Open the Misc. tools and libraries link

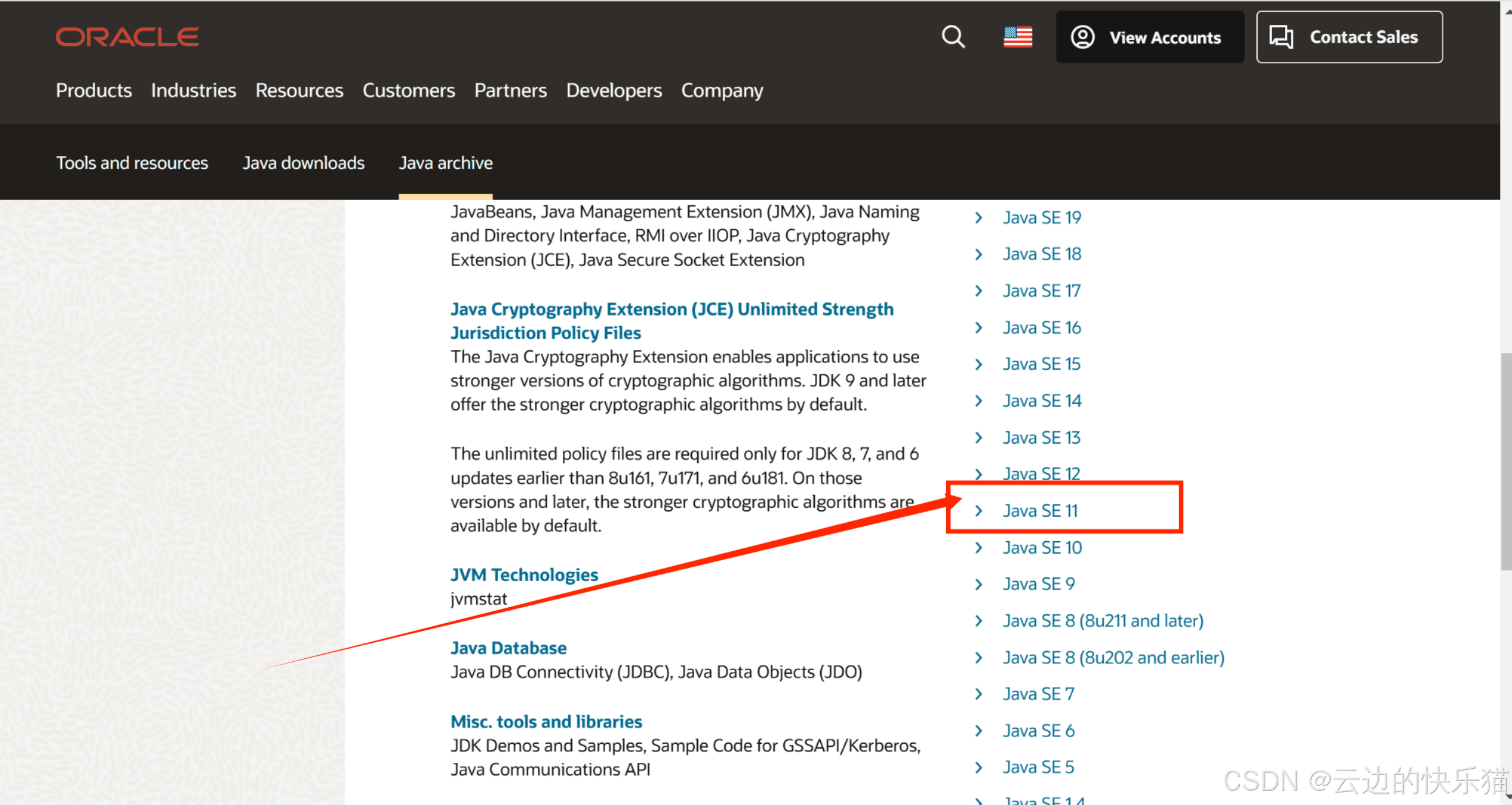[x=546, y=721]
